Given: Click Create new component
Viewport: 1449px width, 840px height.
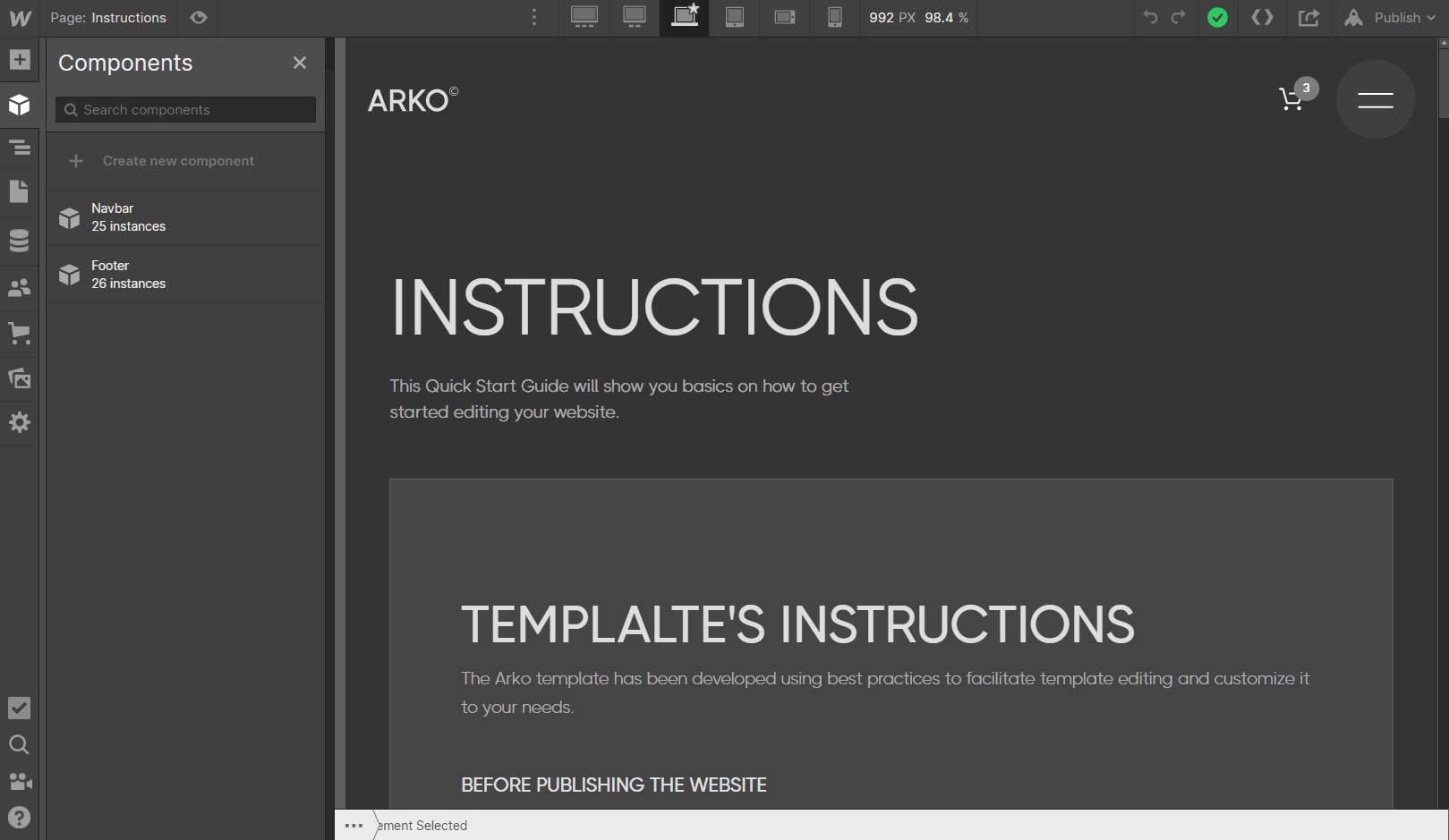Looking at the screenshot, I should pos(177,161).
